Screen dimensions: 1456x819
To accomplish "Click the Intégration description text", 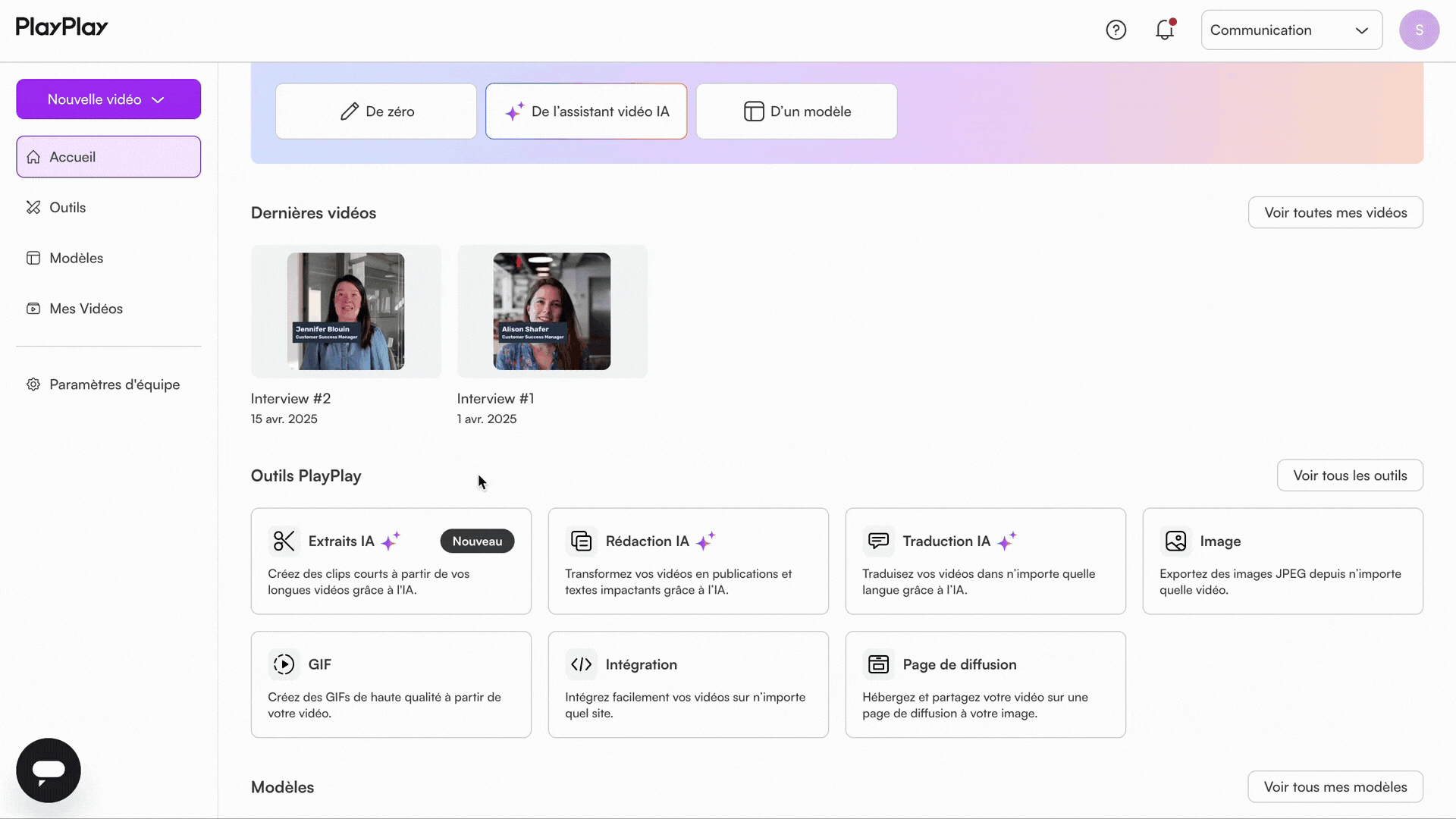I will [685, 705].
